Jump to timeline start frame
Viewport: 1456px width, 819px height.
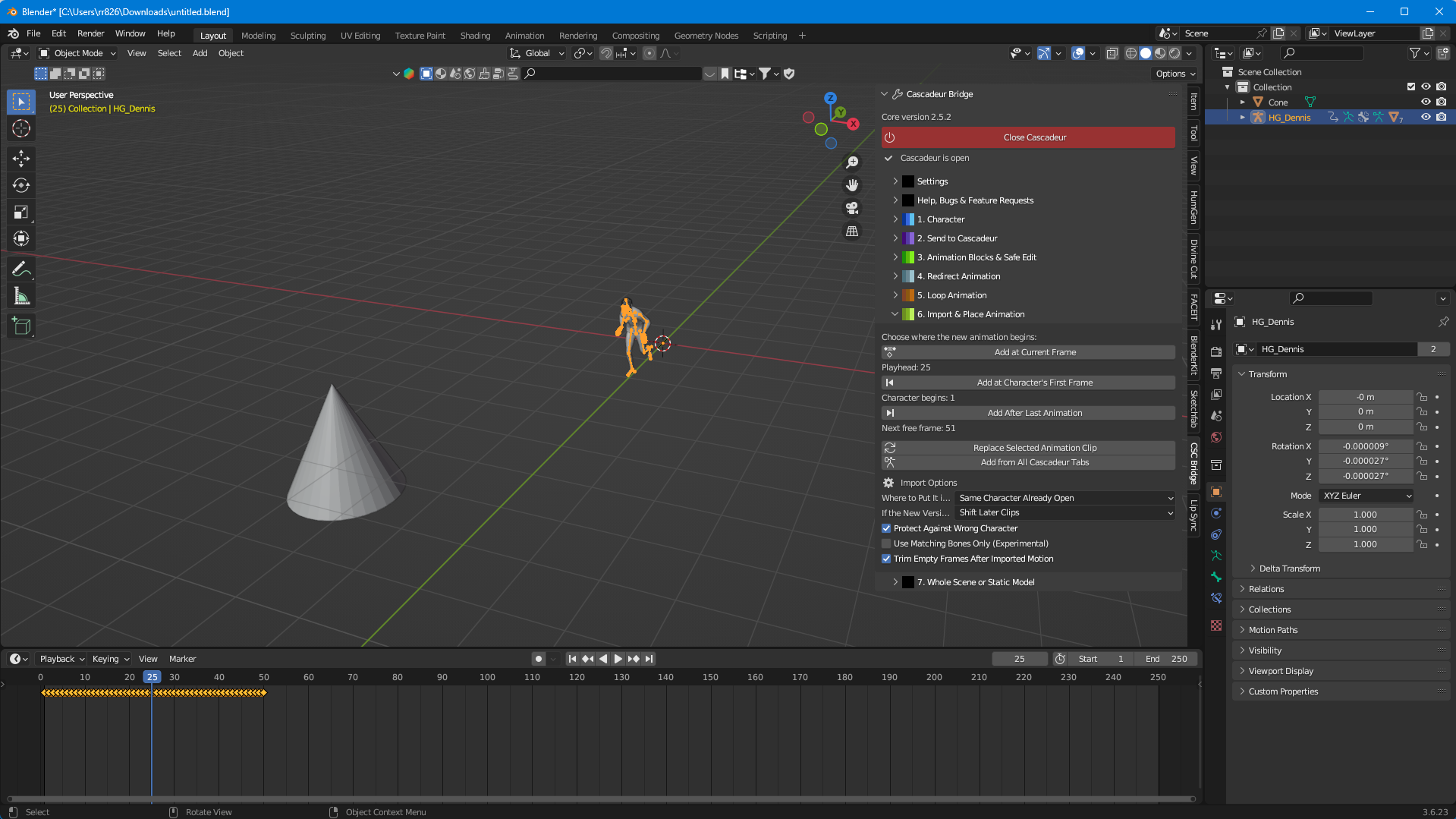click(x=572, y=659)
